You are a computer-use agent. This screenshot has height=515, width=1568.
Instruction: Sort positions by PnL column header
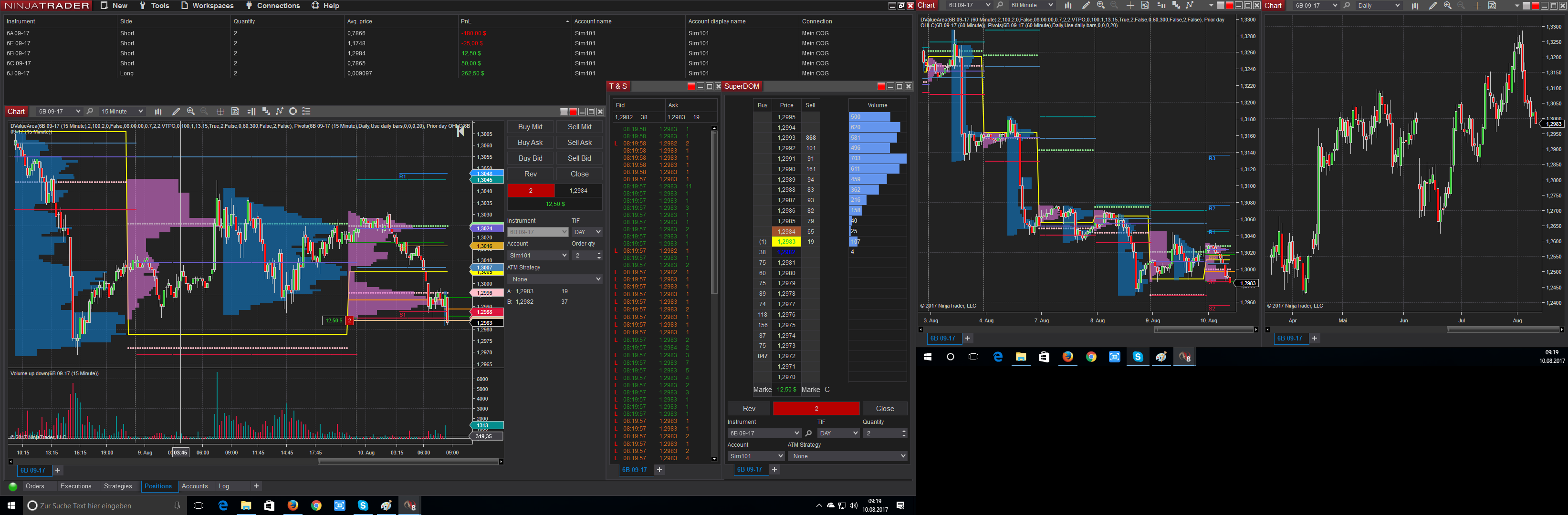[514, 21]
